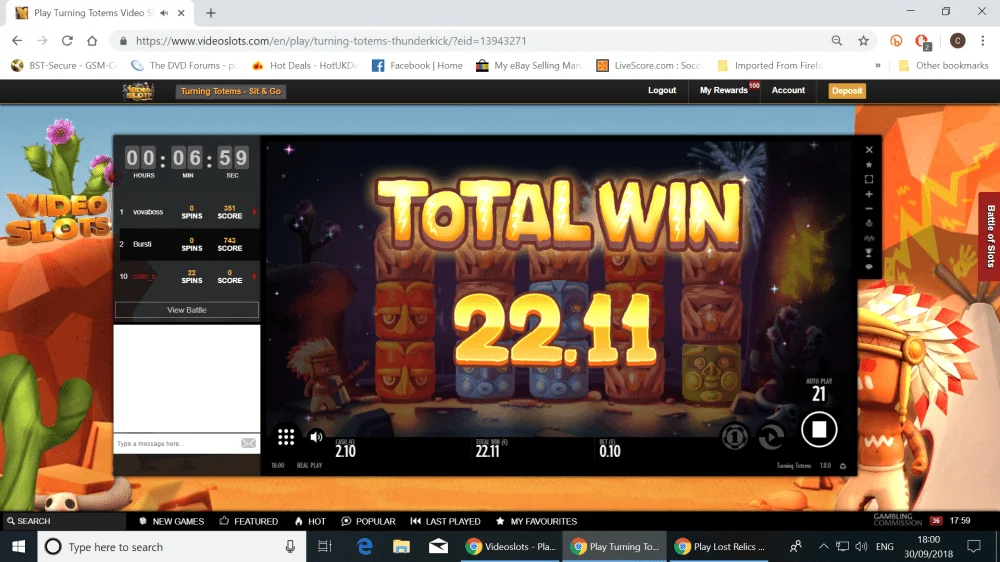Screen dimensions: 1000x562
Task: Open BST-Secure bookmark
Action: (x=64, y=66)
